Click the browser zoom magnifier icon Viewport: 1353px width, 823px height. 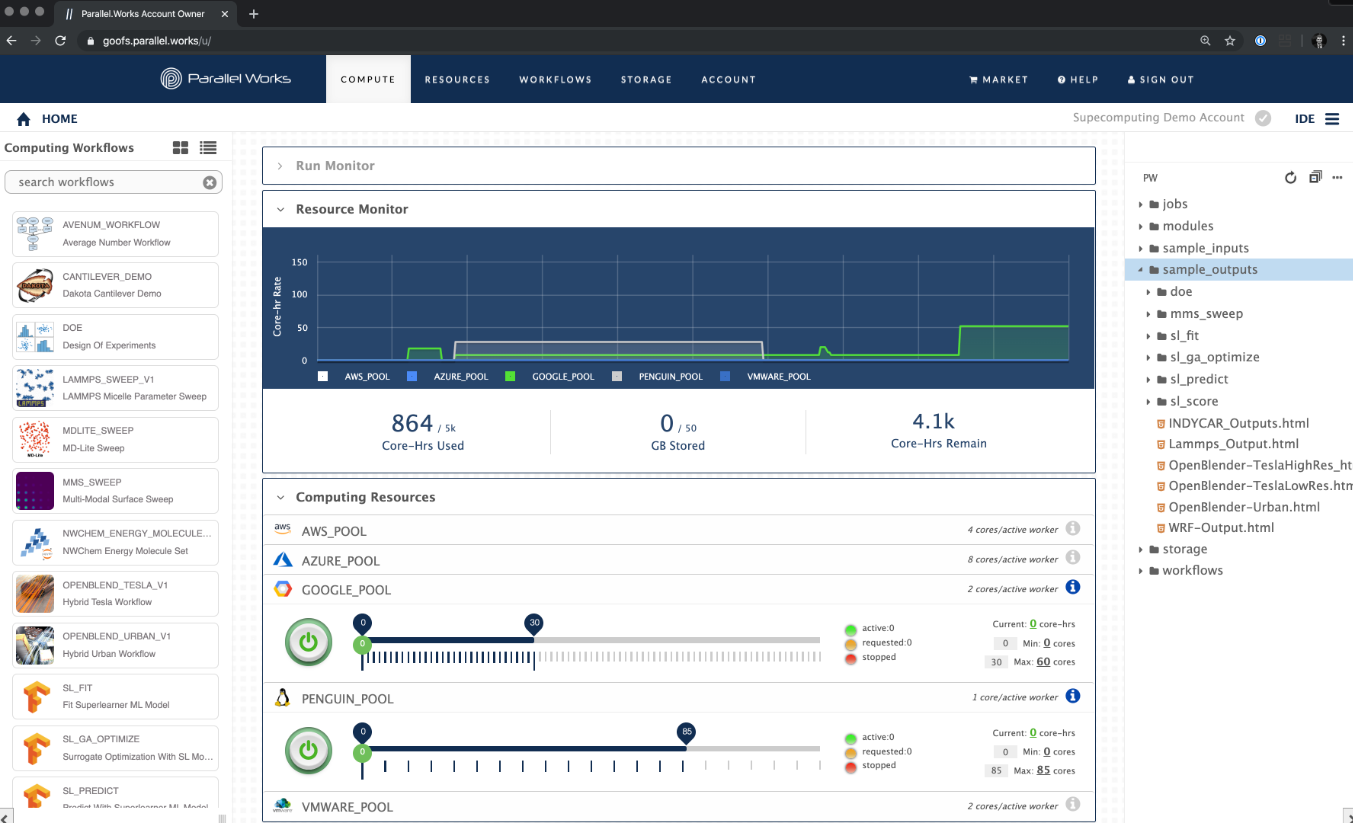pos(1204,41)
